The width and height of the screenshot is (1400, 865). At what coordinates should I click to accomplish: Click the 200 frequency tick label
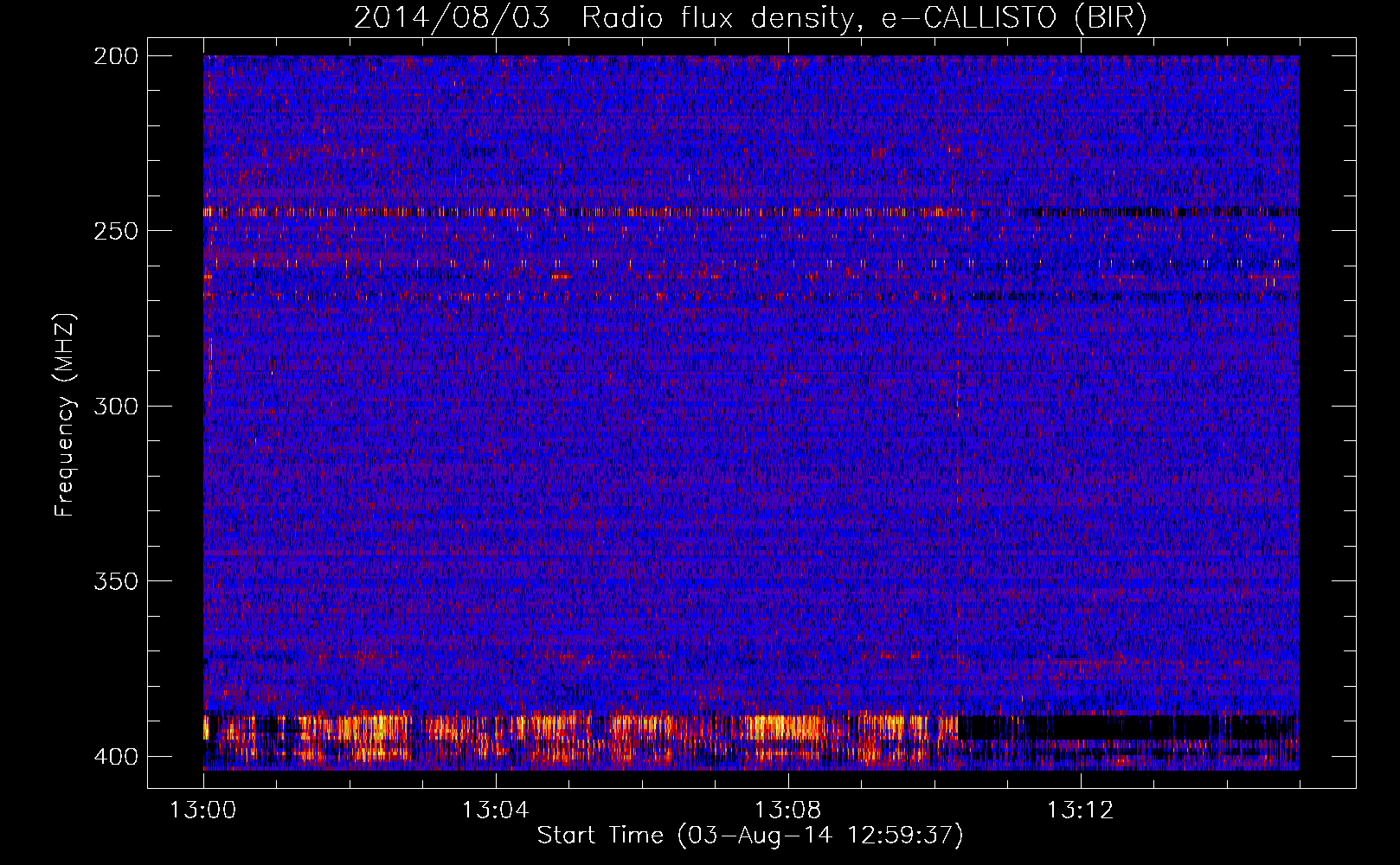tap(115, 55)
